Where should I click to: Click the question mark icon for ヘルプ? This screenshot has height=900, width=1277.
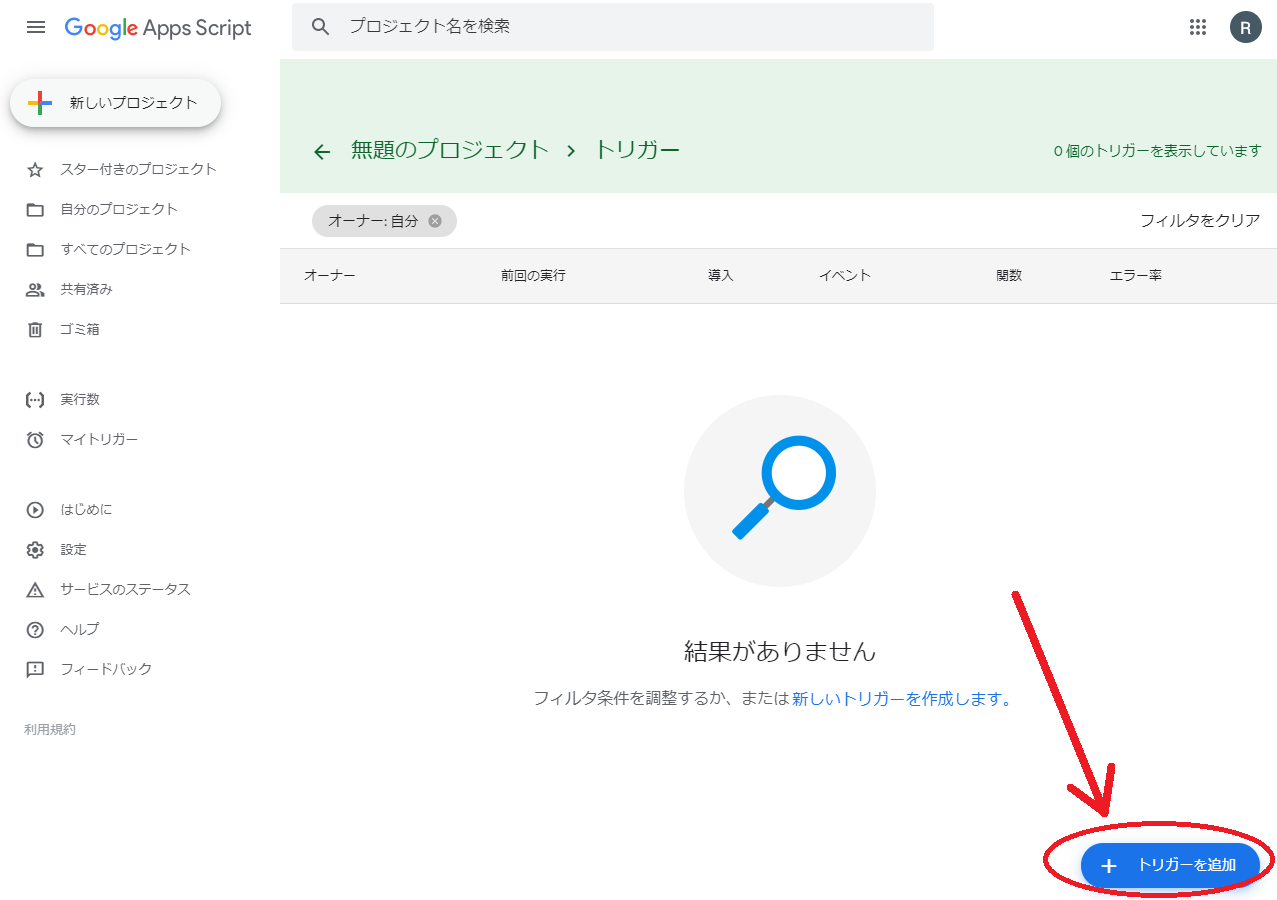click(35, 630)
